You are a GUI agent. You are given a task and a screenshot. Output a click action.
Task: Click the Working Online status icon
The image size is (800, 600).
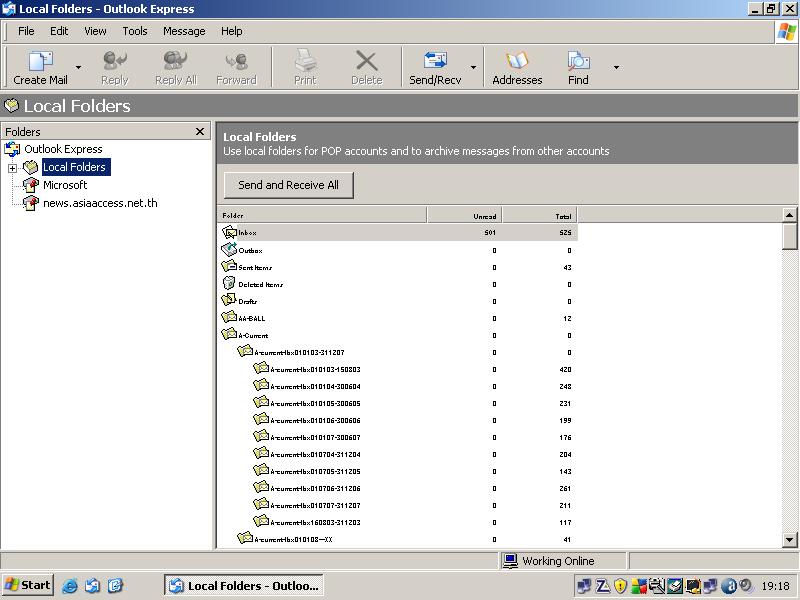(510, 561)
